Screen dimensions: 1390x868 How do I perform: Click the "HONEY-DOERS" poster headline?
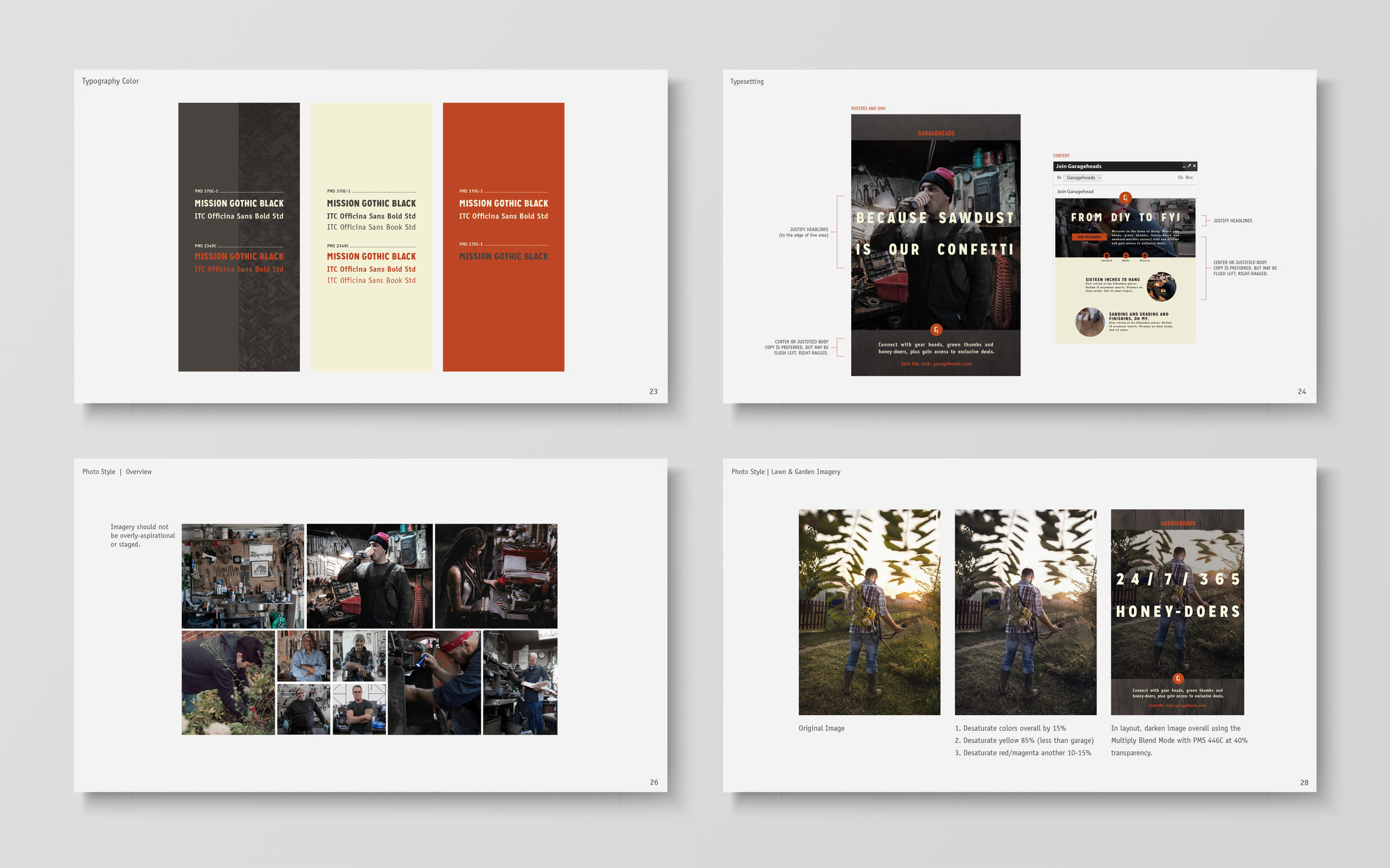point(1178,611)
